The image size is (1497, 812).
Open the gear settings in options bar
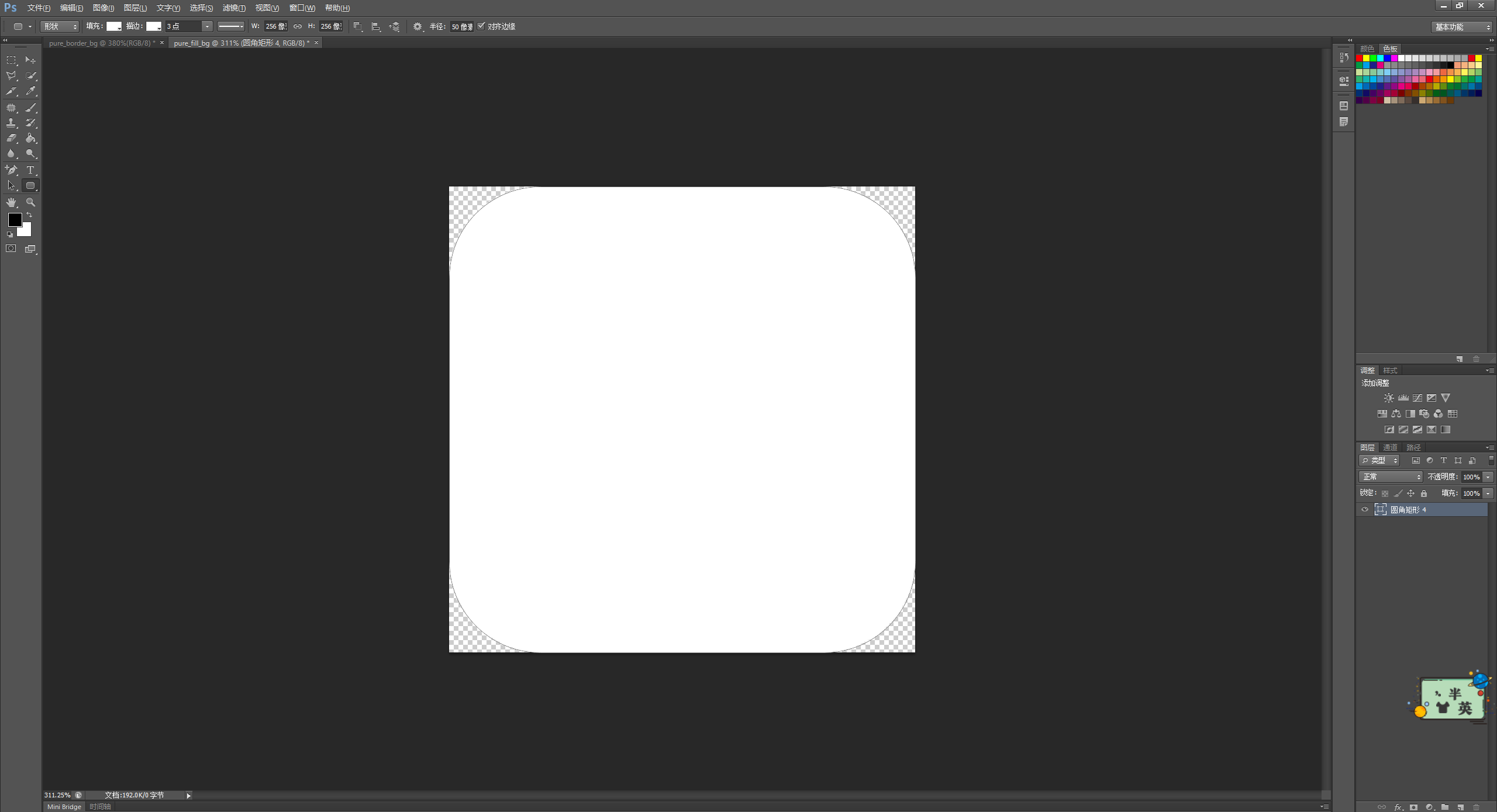point(417,26)
